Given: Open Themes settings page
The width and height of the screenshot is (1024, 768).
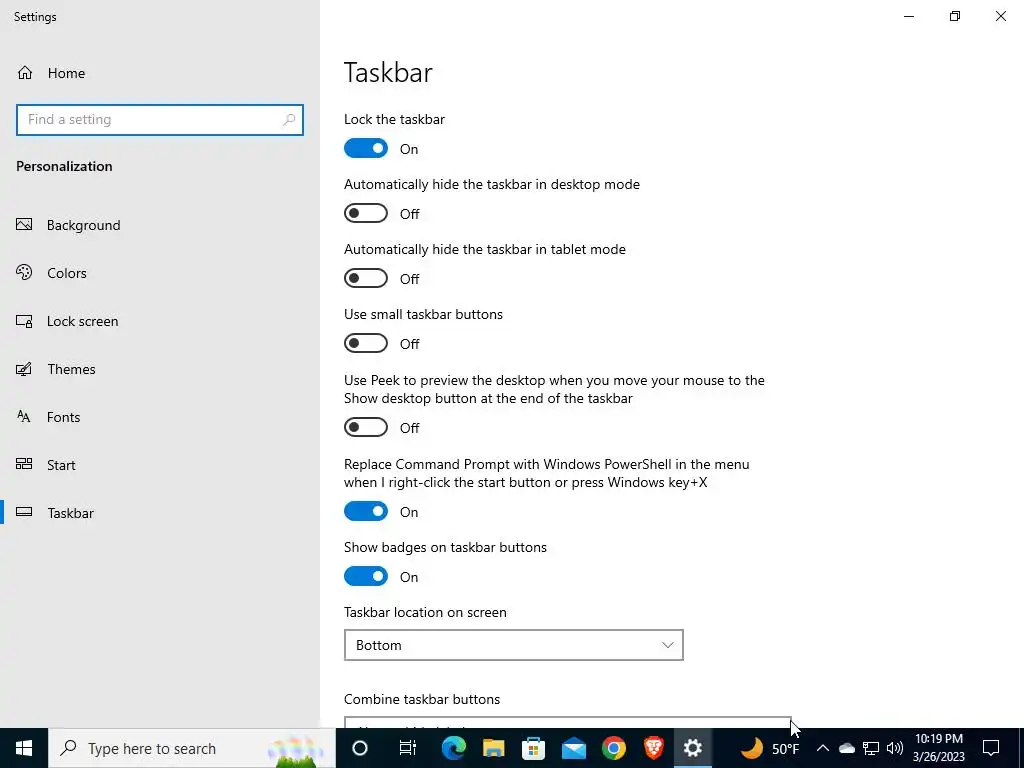Looking at the screenshot, I should pyautogui.click(x=71, y=369).
